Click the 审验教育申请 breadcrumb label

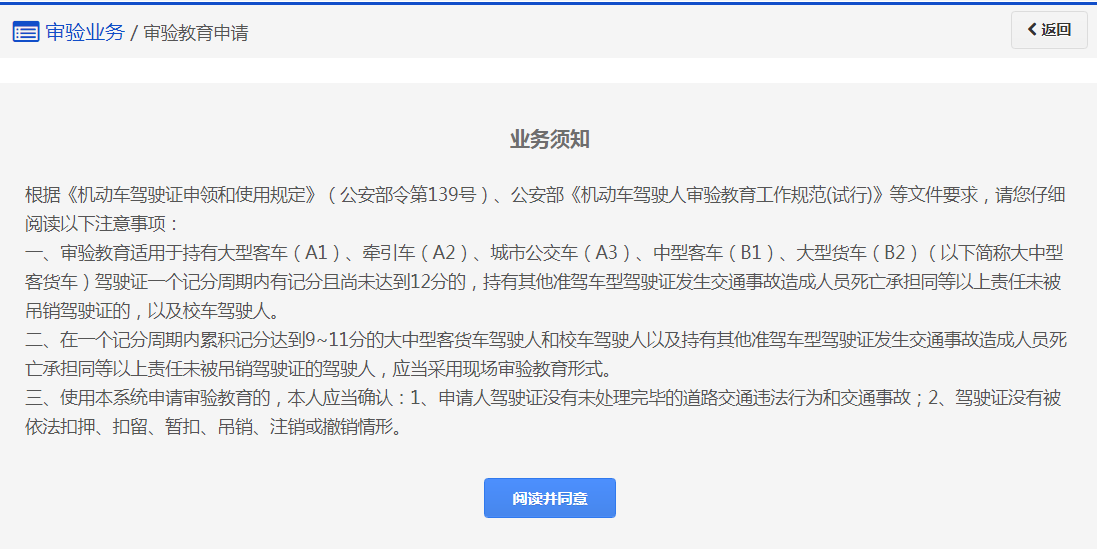[196, 33]
